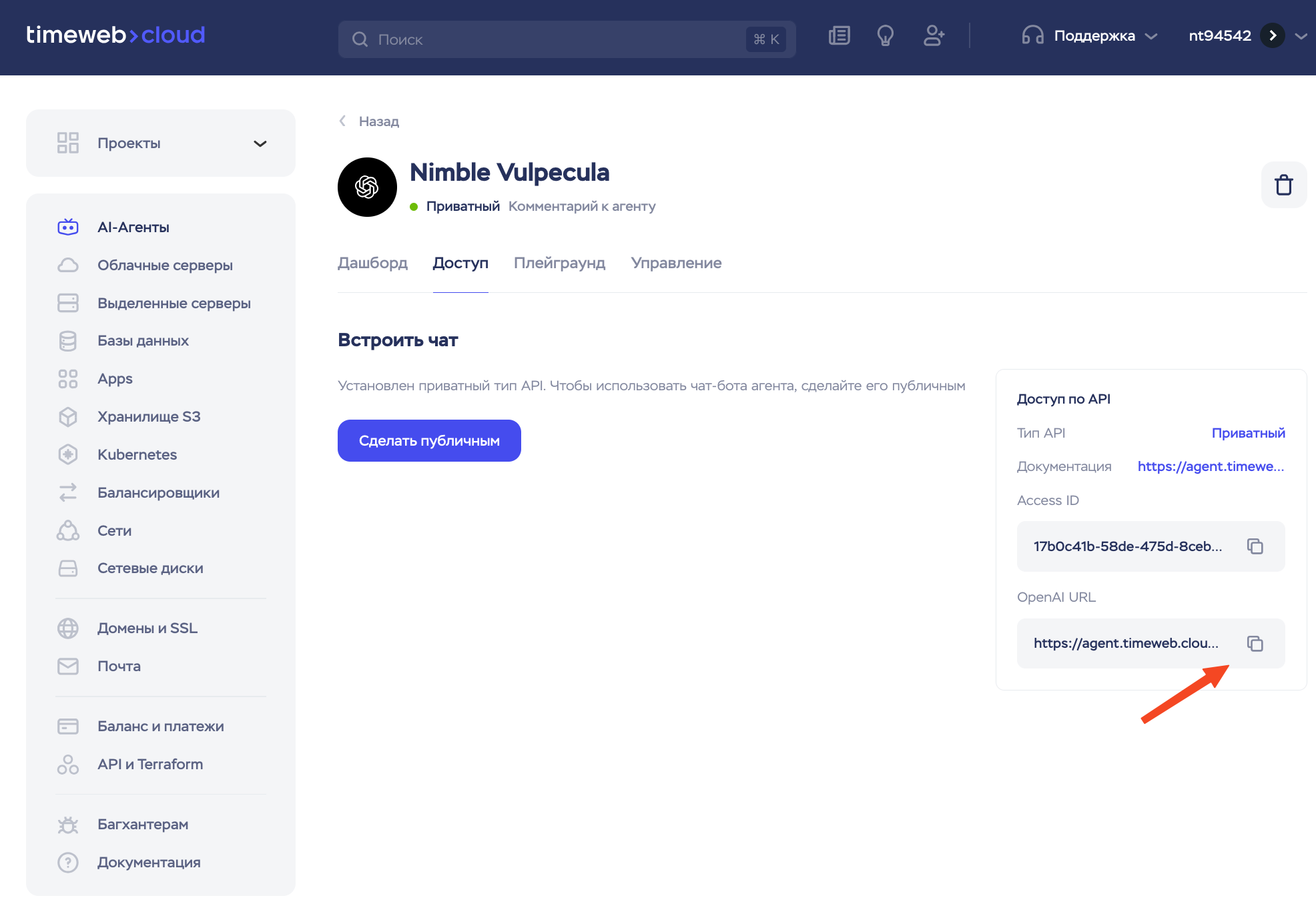Open the news feed icon in header

pyautogui.click(x=839, y=36)
